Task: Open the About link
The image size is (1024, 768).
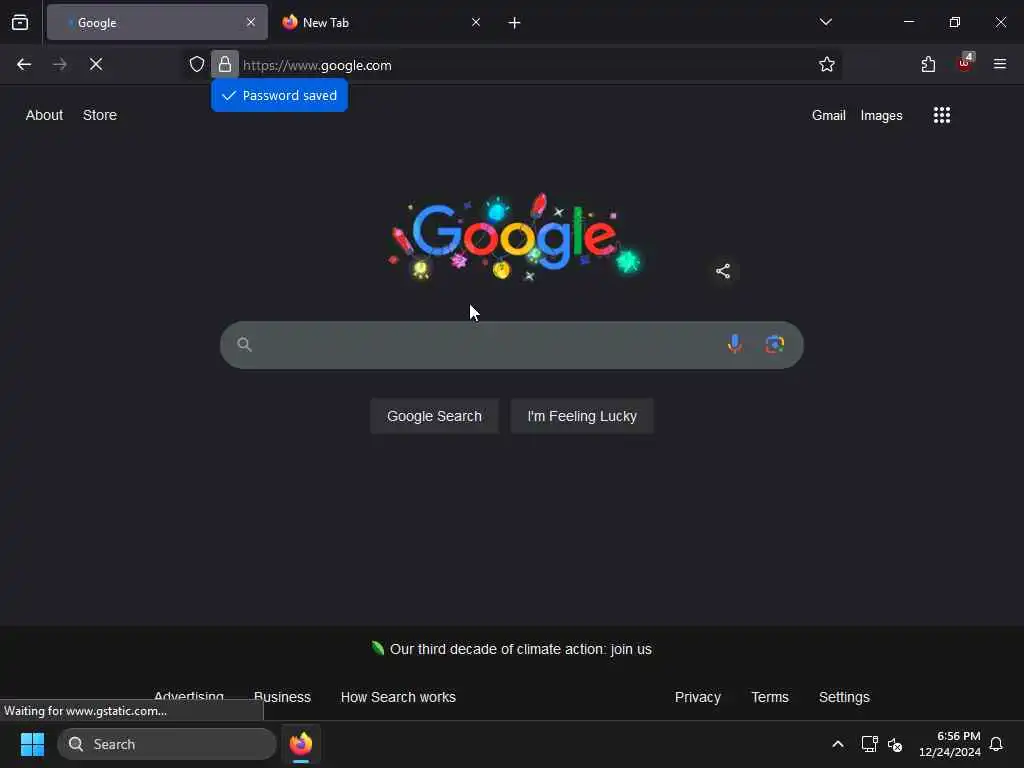Action: [44, 115]
